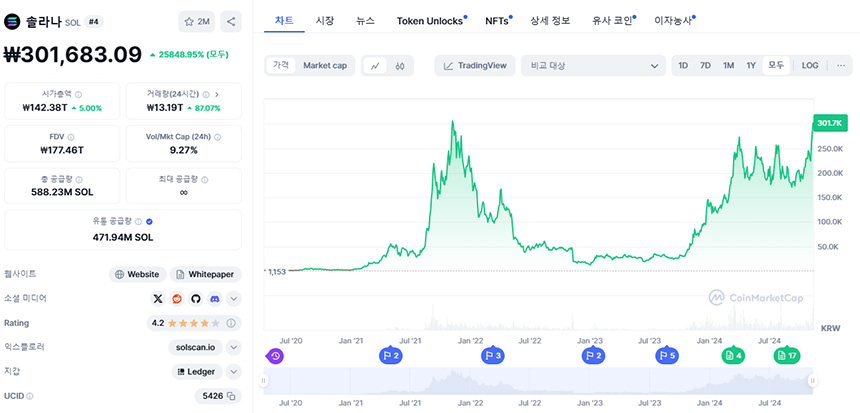Open the 상세 정보 tab
Viewport: 860px width, 413px height.
point(550,21)
